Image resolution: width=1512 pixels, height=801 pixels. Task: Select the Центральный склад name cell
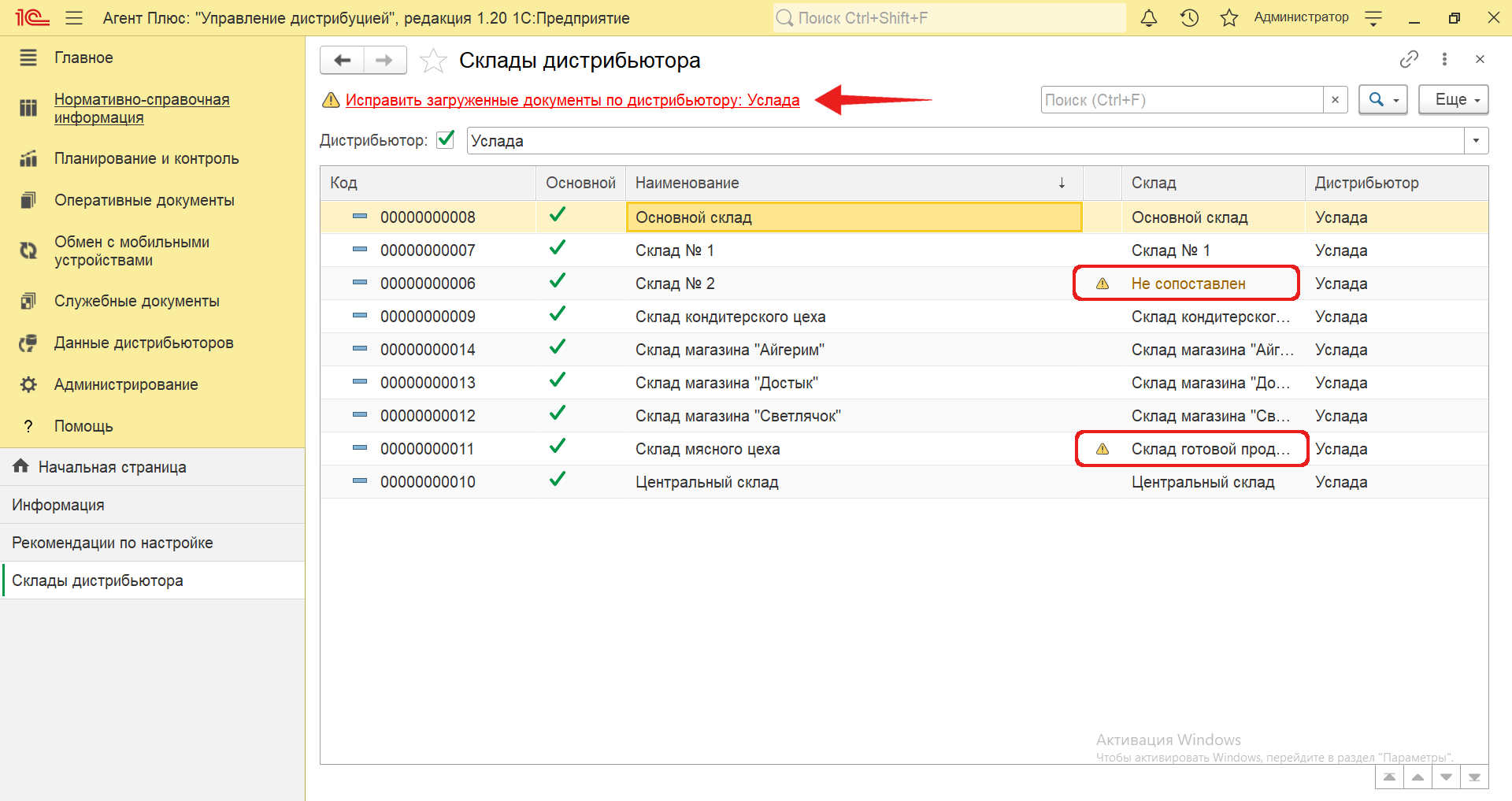click(x=854, y=482)
